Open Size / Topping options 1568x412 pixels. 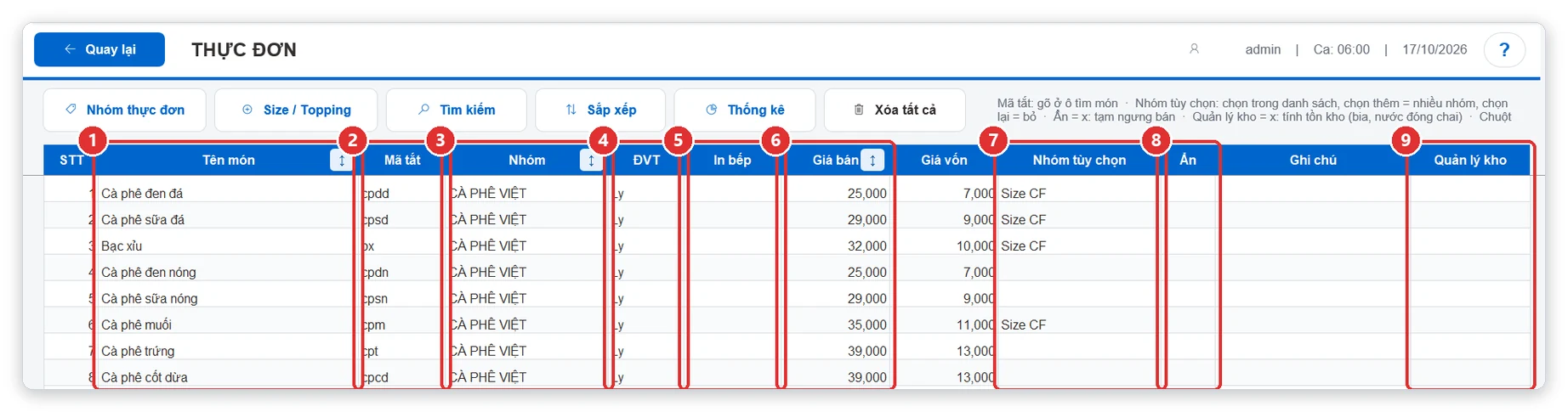(x=296, y=110)
